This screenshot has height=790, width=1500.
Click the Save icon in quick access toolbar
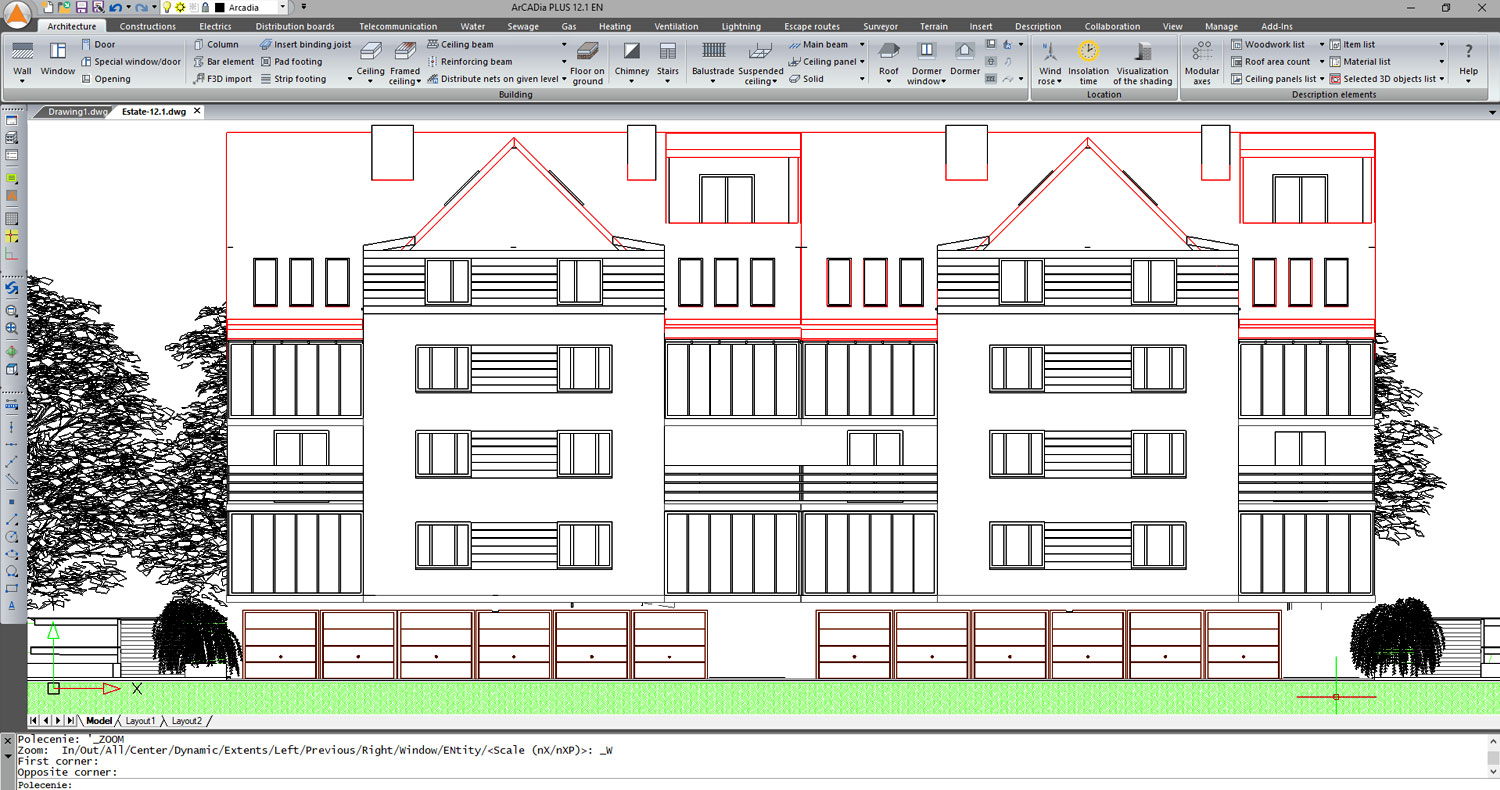(81, 7)
